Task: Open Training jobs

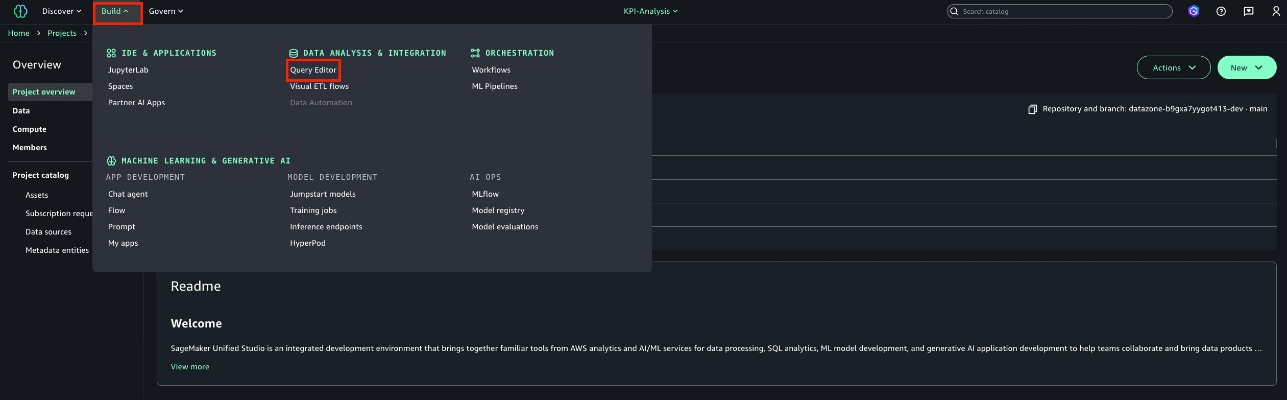Action: pyautogui.click(x=312, y=210)
